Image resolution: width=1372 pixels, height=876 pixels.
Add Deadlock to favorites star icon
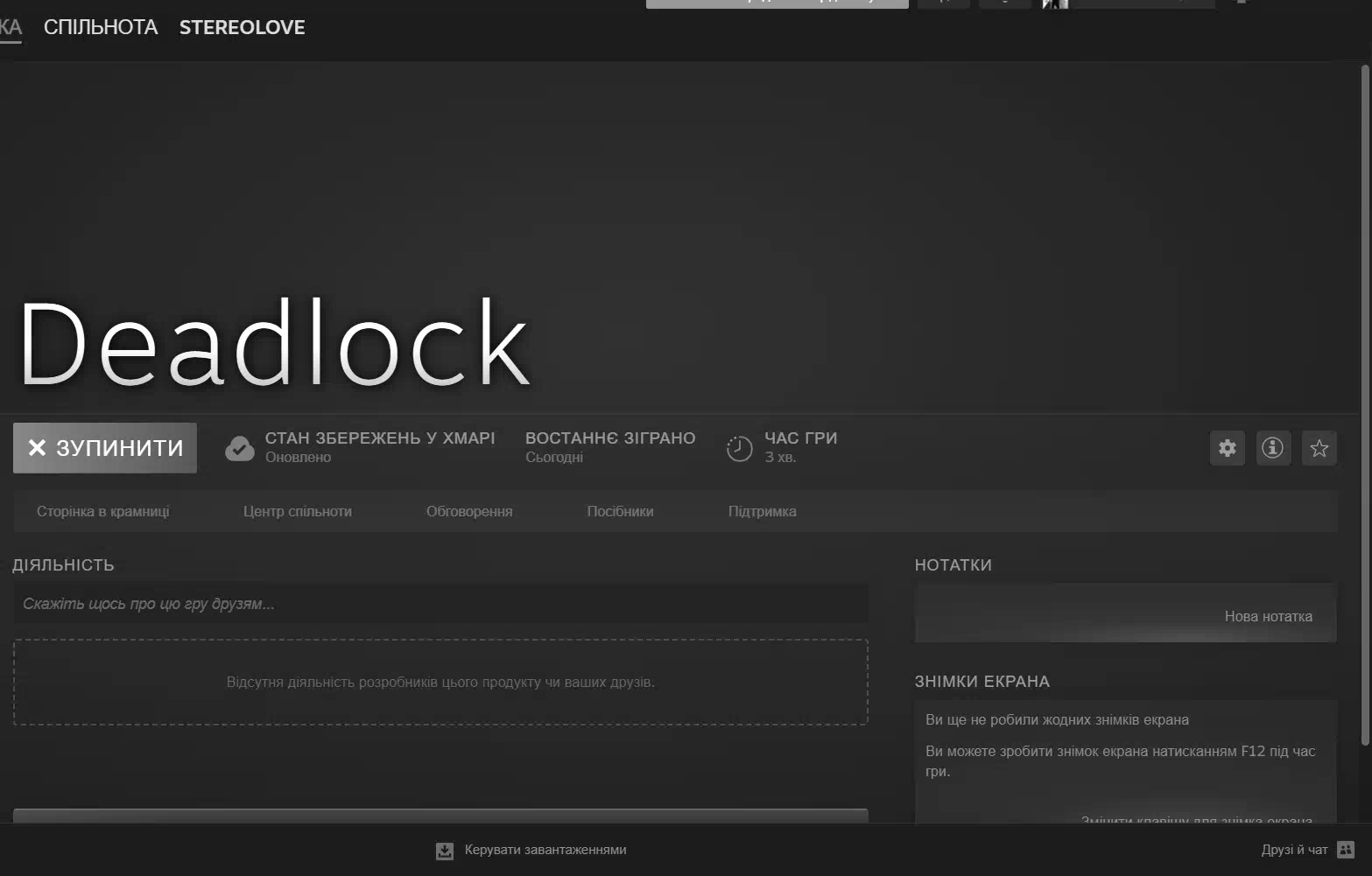click(1319, 448)
